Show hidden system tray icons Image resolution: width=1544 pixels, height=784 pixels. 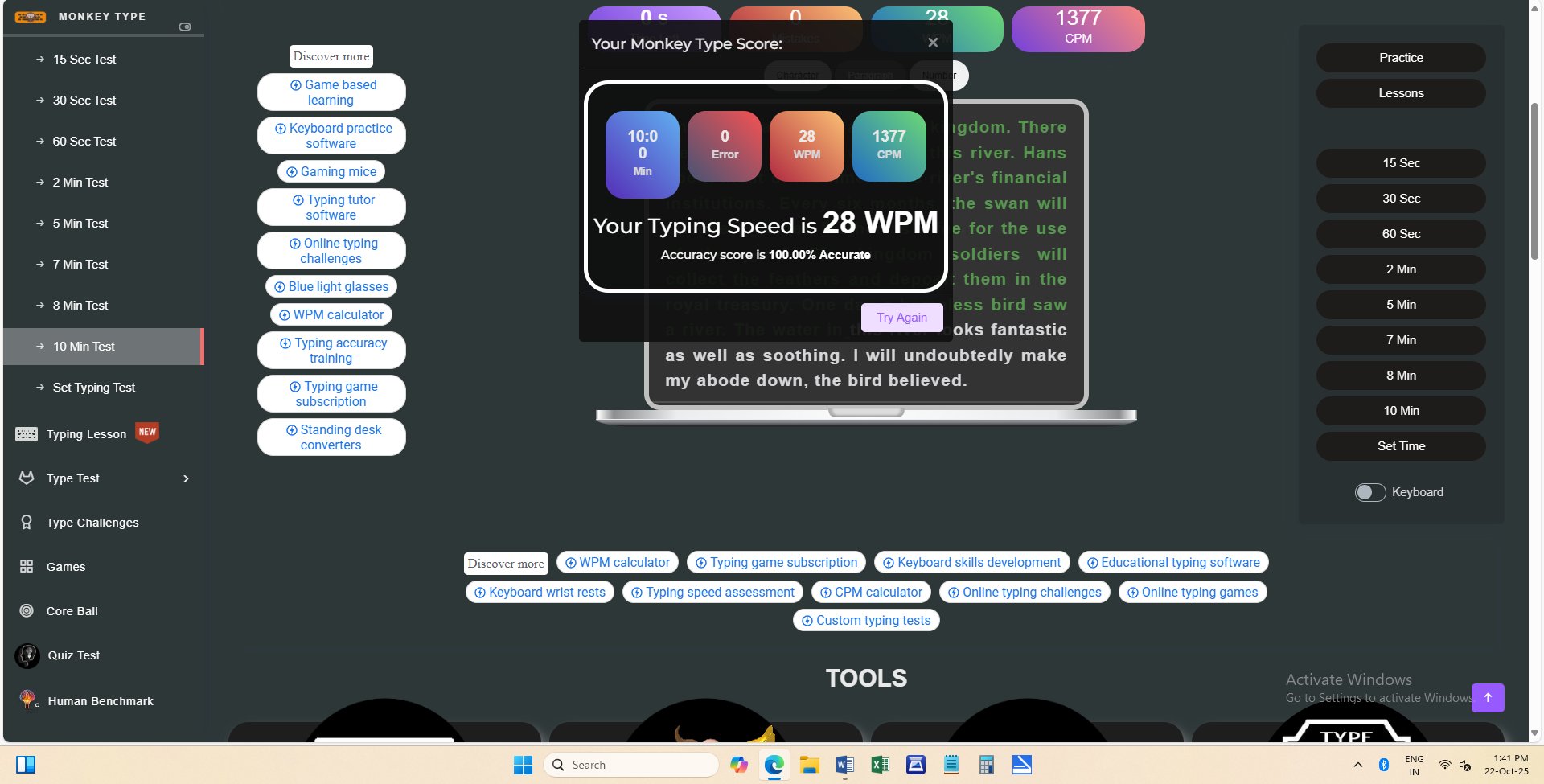[x=1357, y=765]
